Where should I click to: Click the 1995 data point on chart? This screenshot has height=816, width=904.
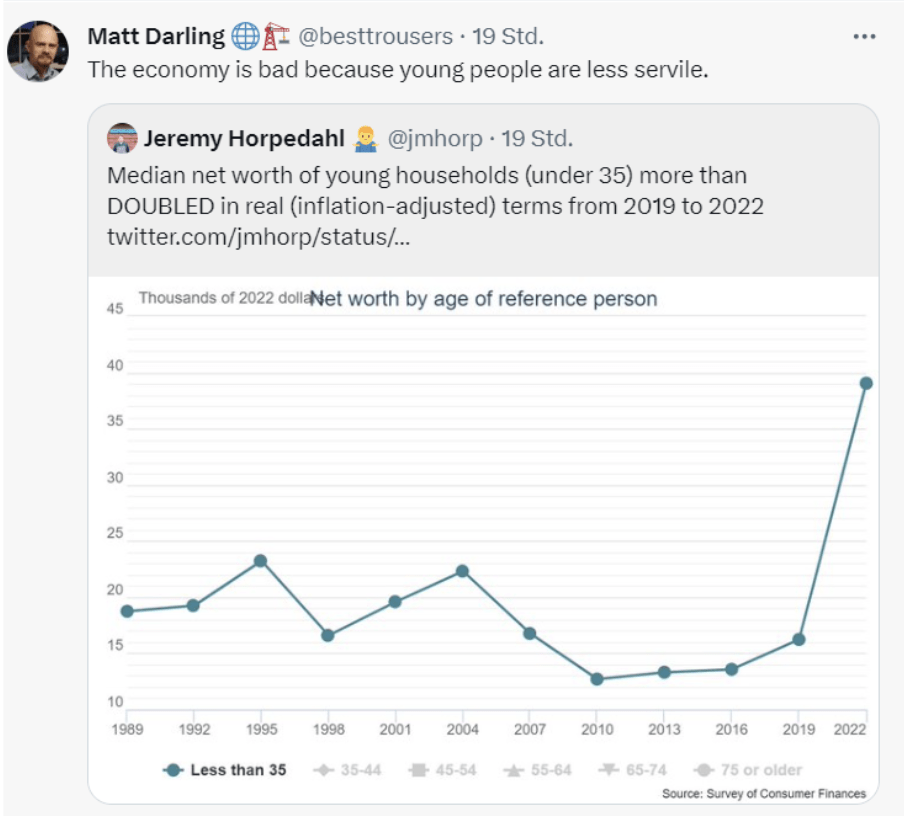pyautogui.click(x=260, y=560)
